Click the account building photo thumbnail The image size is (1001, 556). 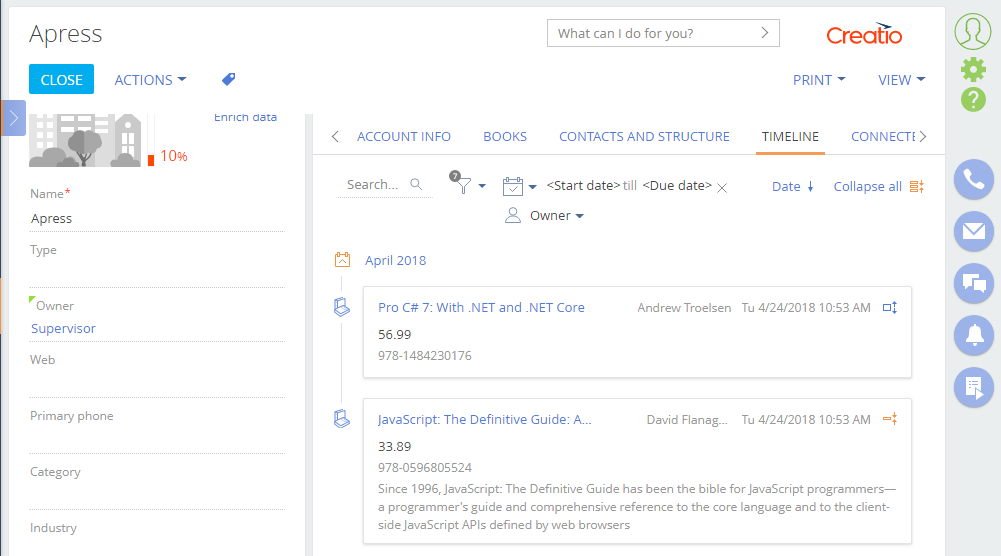click(85, 140)
